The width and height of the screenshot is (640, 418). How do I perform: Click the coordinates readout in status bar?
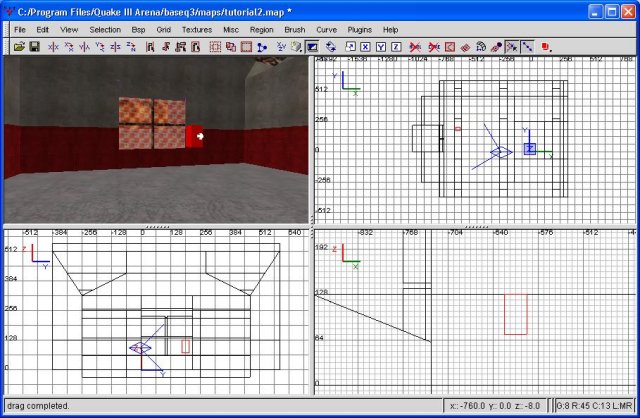coord(495,406)
